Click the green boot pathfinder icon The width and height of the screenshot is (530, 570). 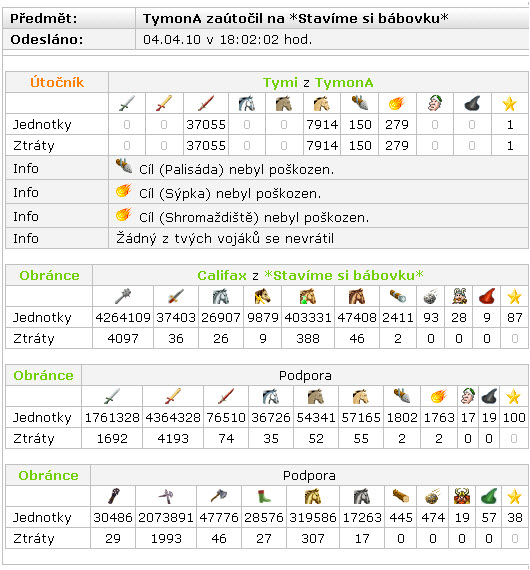pyautogui.click(x=264, y=496)
